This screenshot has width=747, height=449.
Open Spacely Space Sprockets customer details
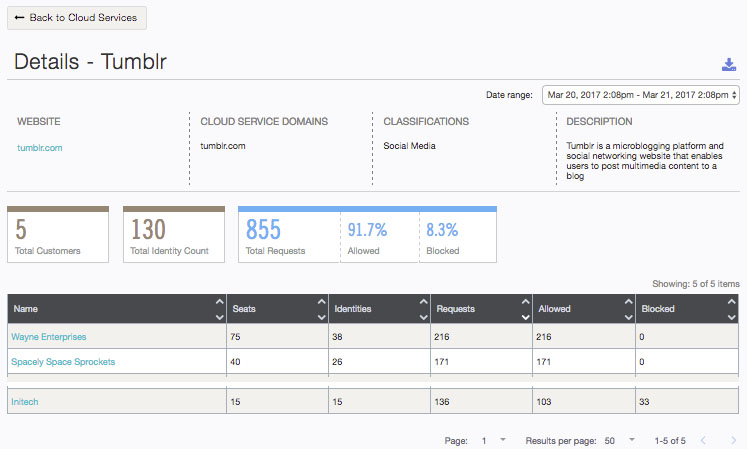(63, 362)
